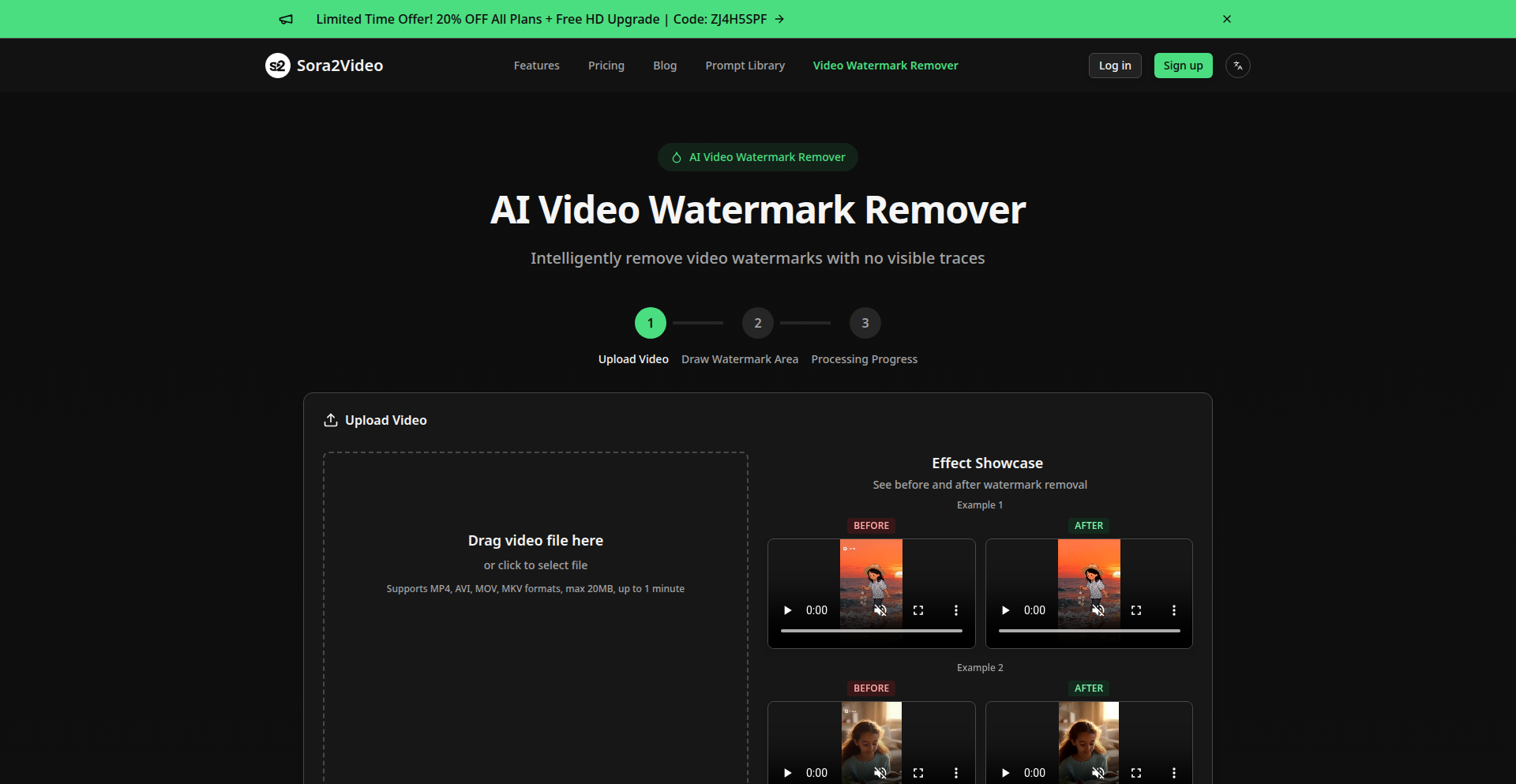Play the Example 2 AFTER video
1516x784 pixels.
click(1005, 773)
